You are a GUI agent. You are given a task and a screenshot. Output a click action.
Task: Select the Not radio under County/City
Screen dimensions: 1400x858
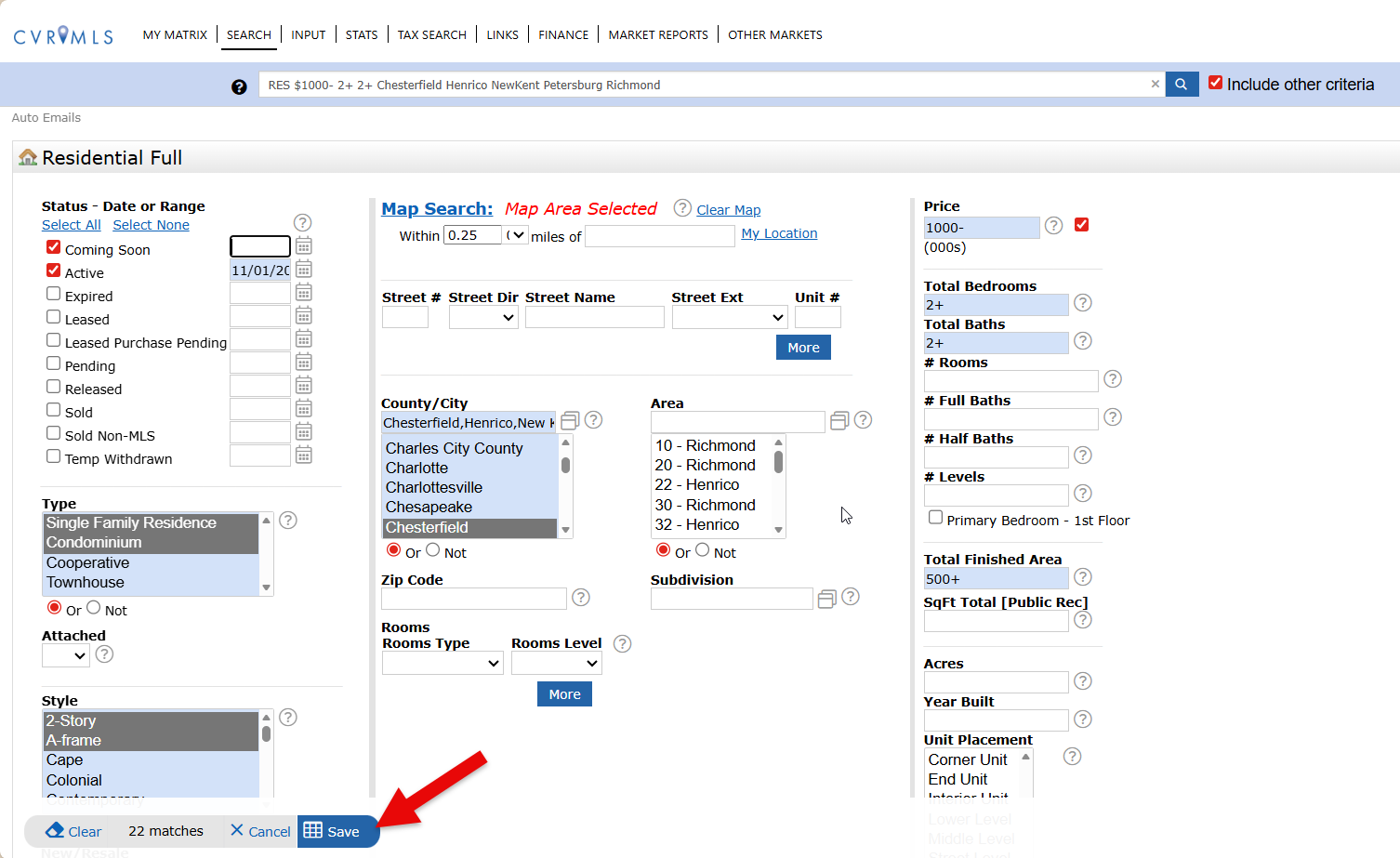click(433, 550)
